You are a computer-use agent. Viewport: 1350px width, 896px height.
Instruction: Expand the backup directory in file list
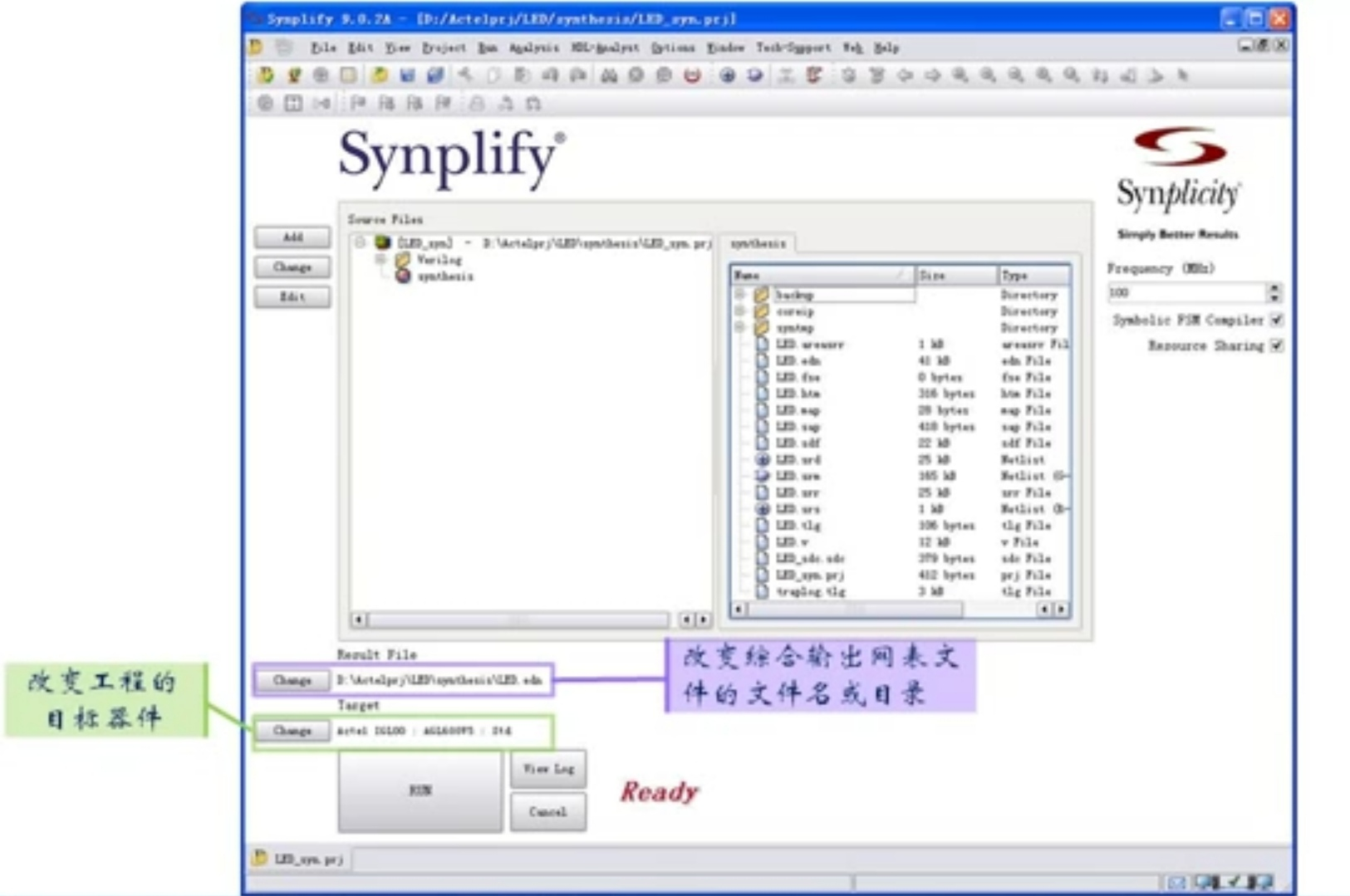739,294
